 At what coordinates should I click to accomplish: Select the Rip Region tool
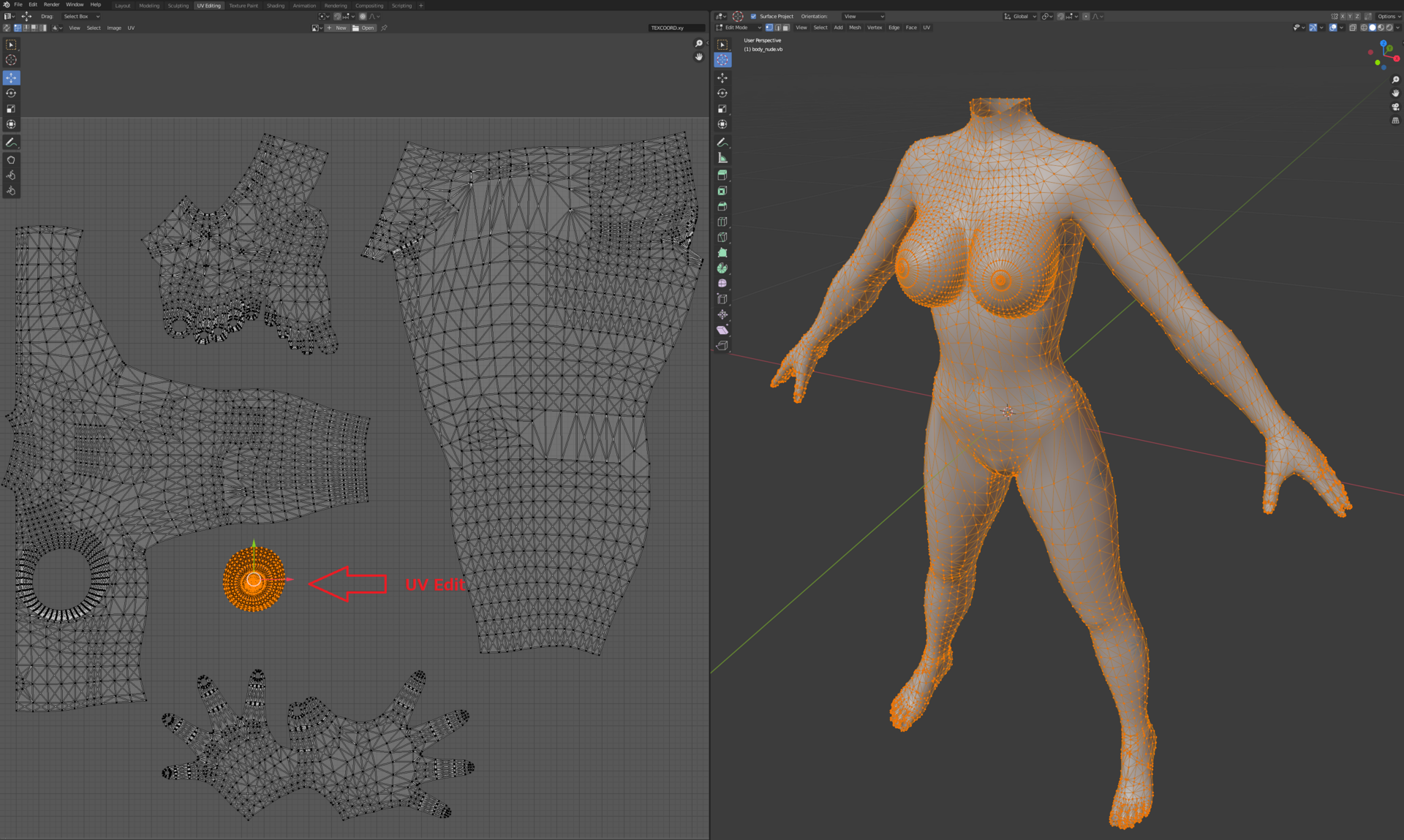[722, 346]
